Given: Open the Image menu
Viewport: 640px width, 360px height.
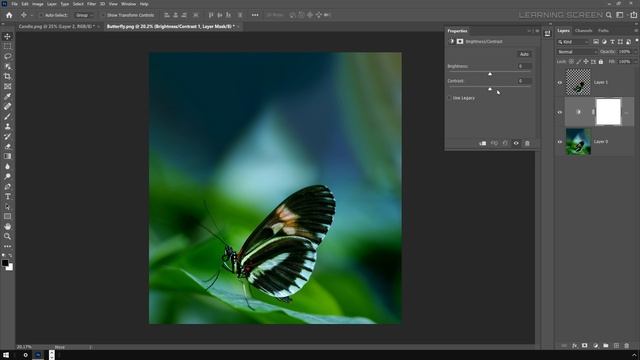Looking at the screenshot, I should pos(38,4).
